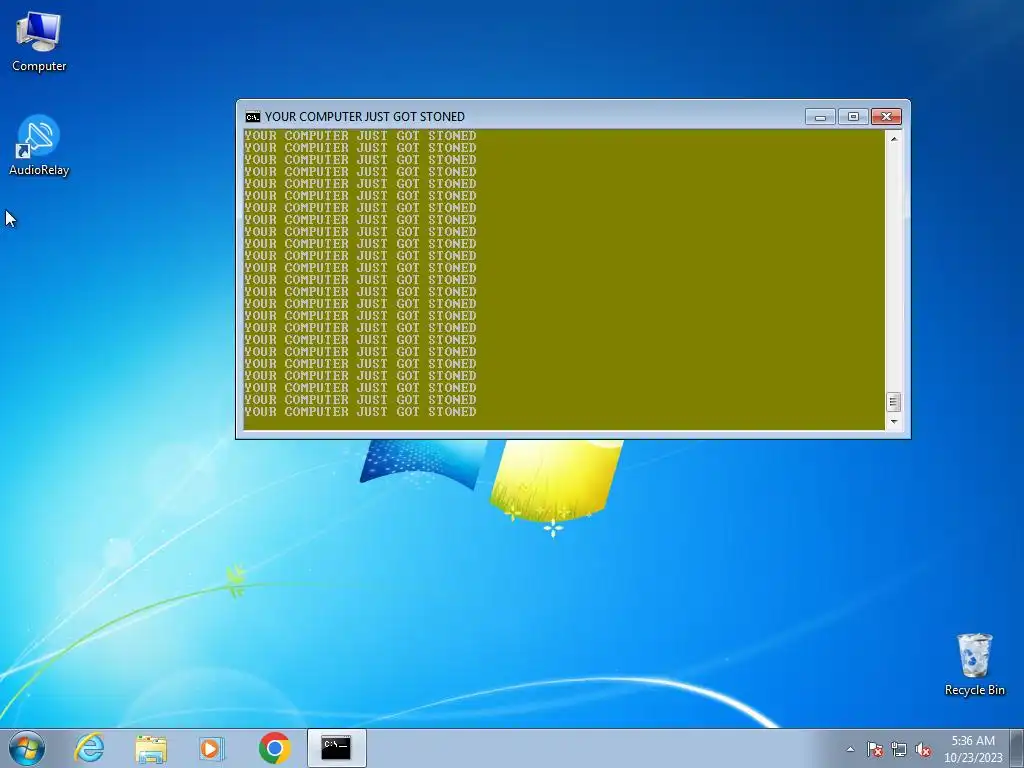This screenshot has width=1024, height=768.
Task: Click the console scrollbar thumb
Action: click(x=894, y=402)
